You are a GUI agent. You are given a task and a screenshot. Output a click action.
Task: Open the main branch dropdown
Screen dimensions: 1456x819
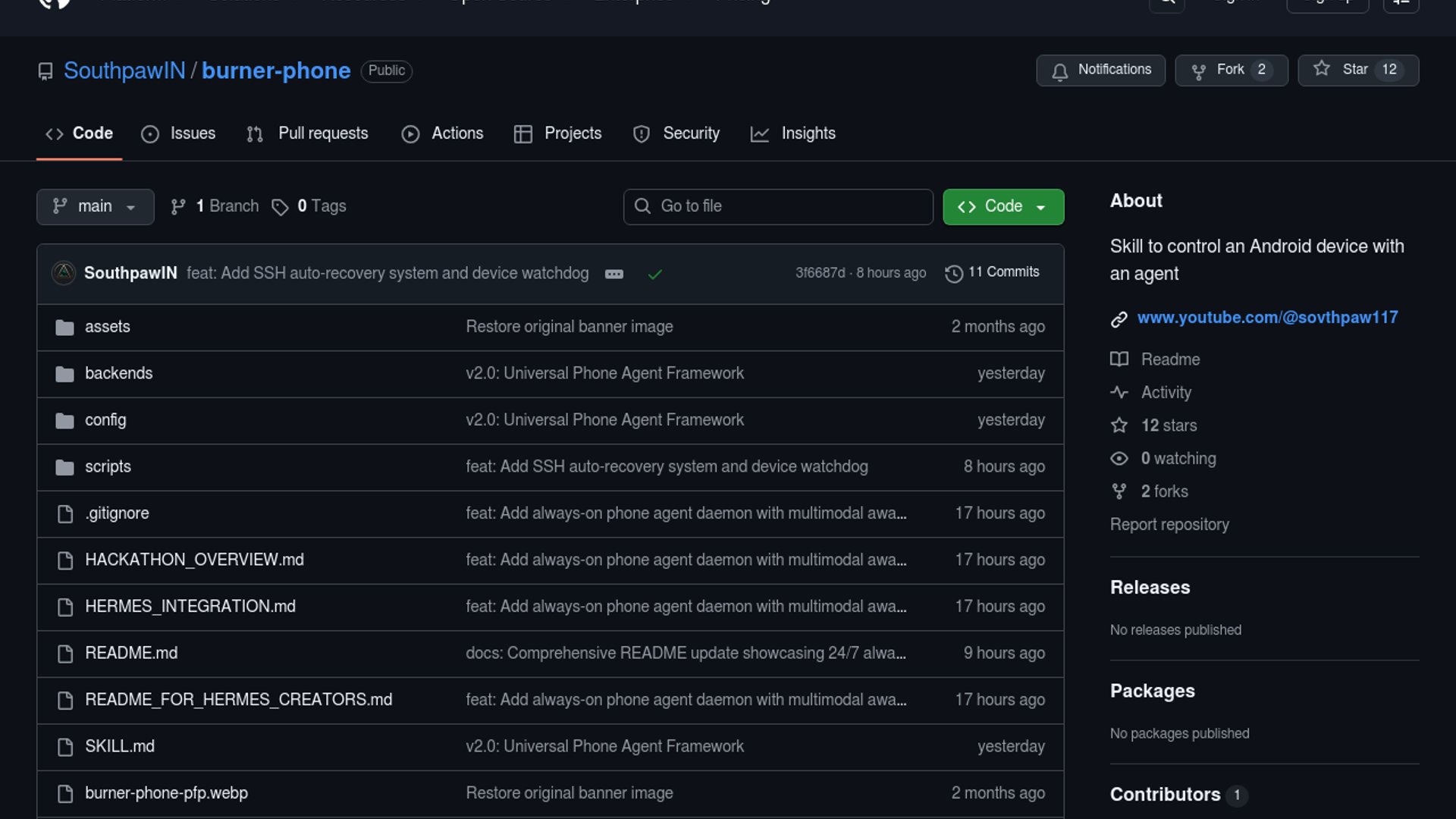[95, 206]
